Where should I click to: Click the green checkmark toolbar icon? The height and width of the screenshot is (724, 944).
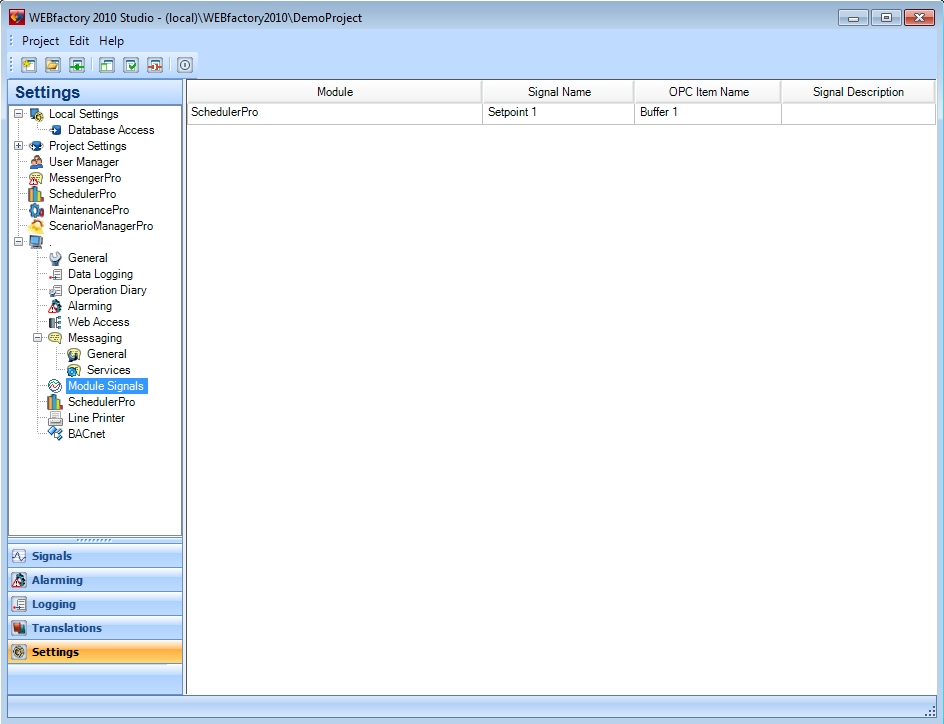tap(131, 66)
